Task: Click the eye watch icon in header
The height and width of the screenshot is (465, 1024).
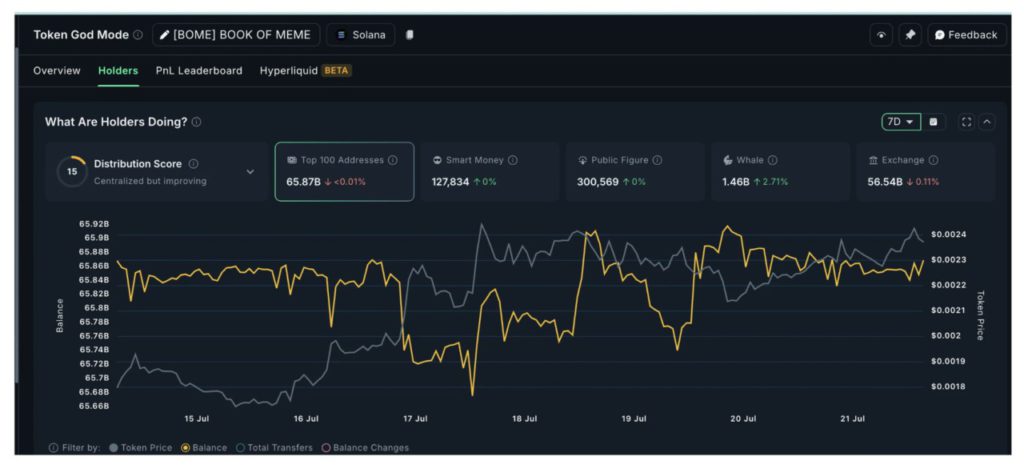Action: pyautogui.click(x=881, y=35)
